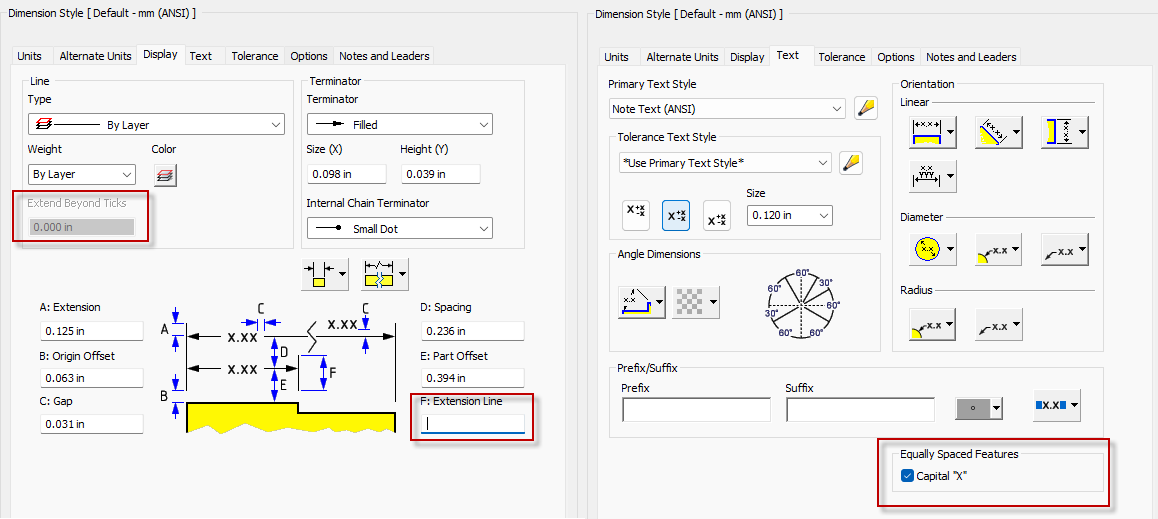Select the Diameter yellow circle orientation icon
Screen dimensions: 1158x519
pos(928,248)
